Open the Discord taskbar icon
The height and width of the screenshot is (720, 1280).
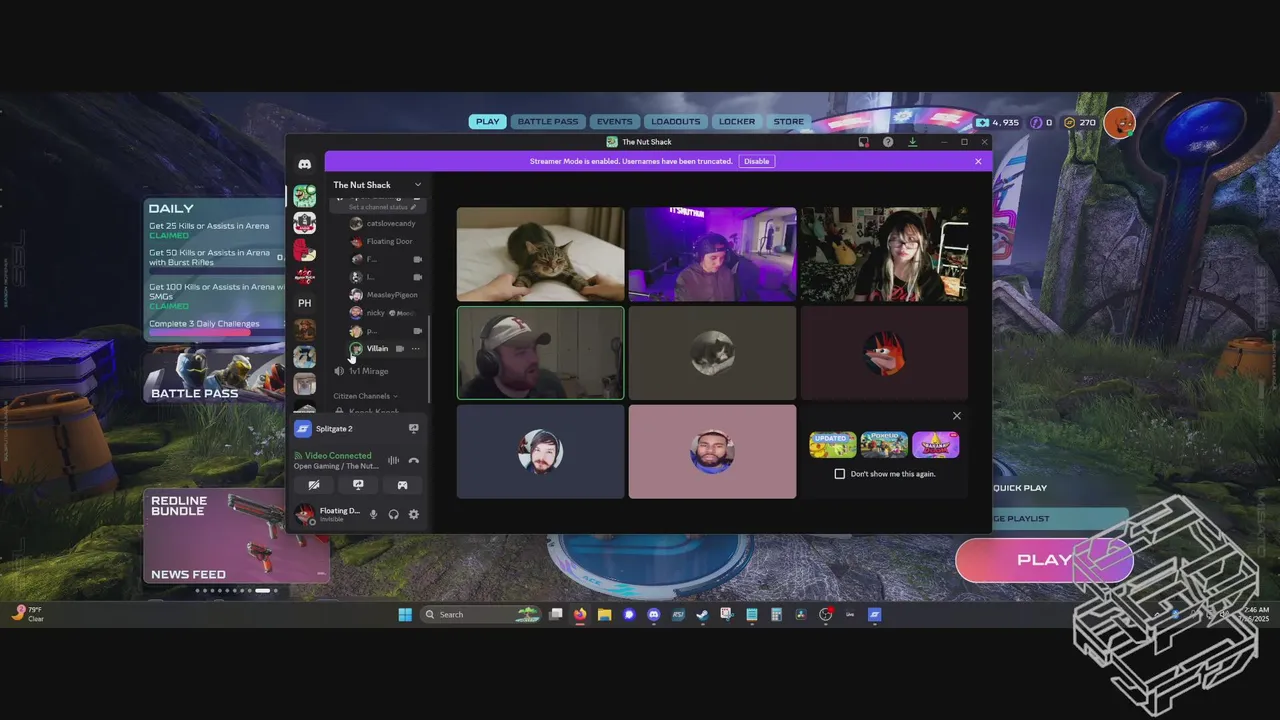653,615
